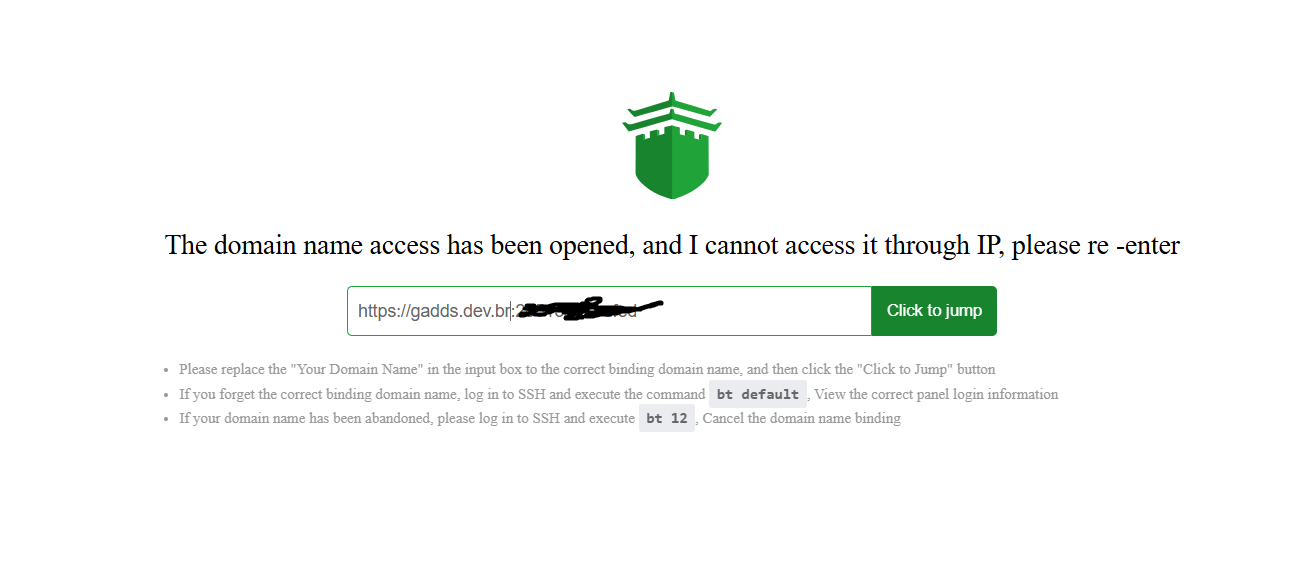The height and width of the screenshot is (573, 1291).
Task: Click the black scribbled redaction in the input
Action: [x=590, y=309]
